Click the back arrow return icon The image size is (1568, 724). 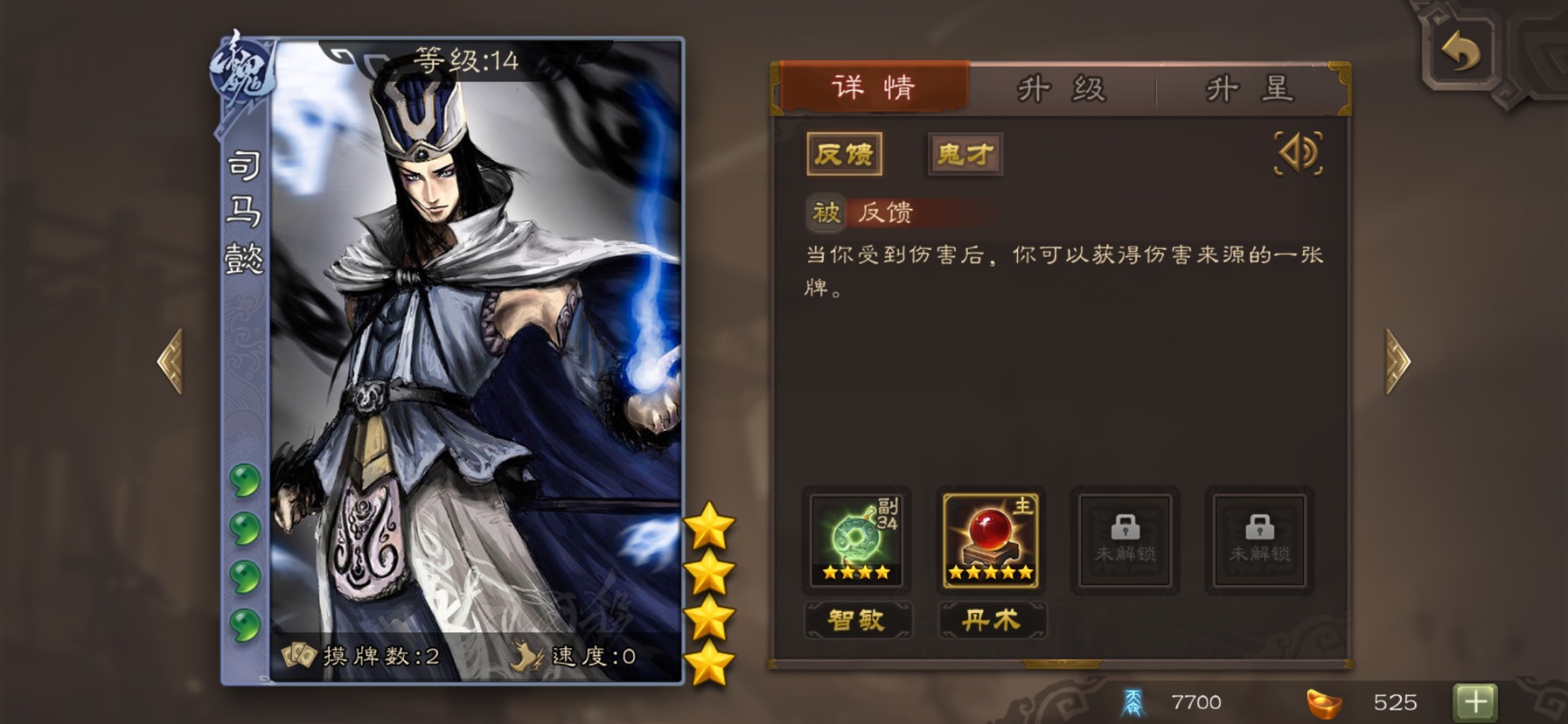coord(1461,52)
